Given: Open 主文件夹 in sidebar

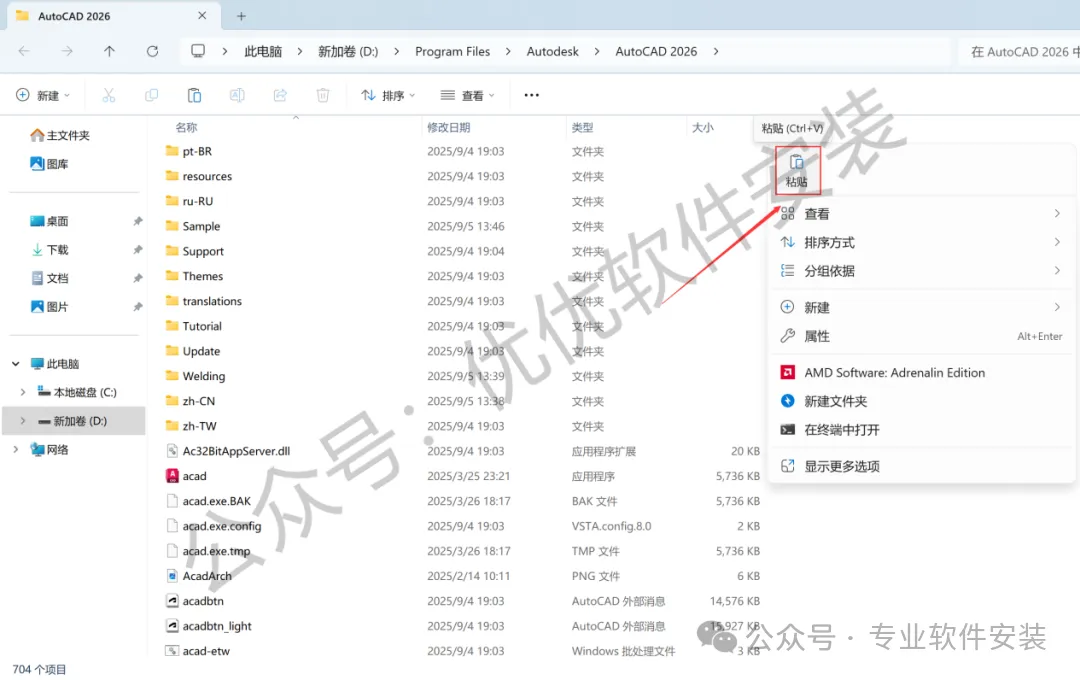Looking at the screenshot, I should [60, 135].
